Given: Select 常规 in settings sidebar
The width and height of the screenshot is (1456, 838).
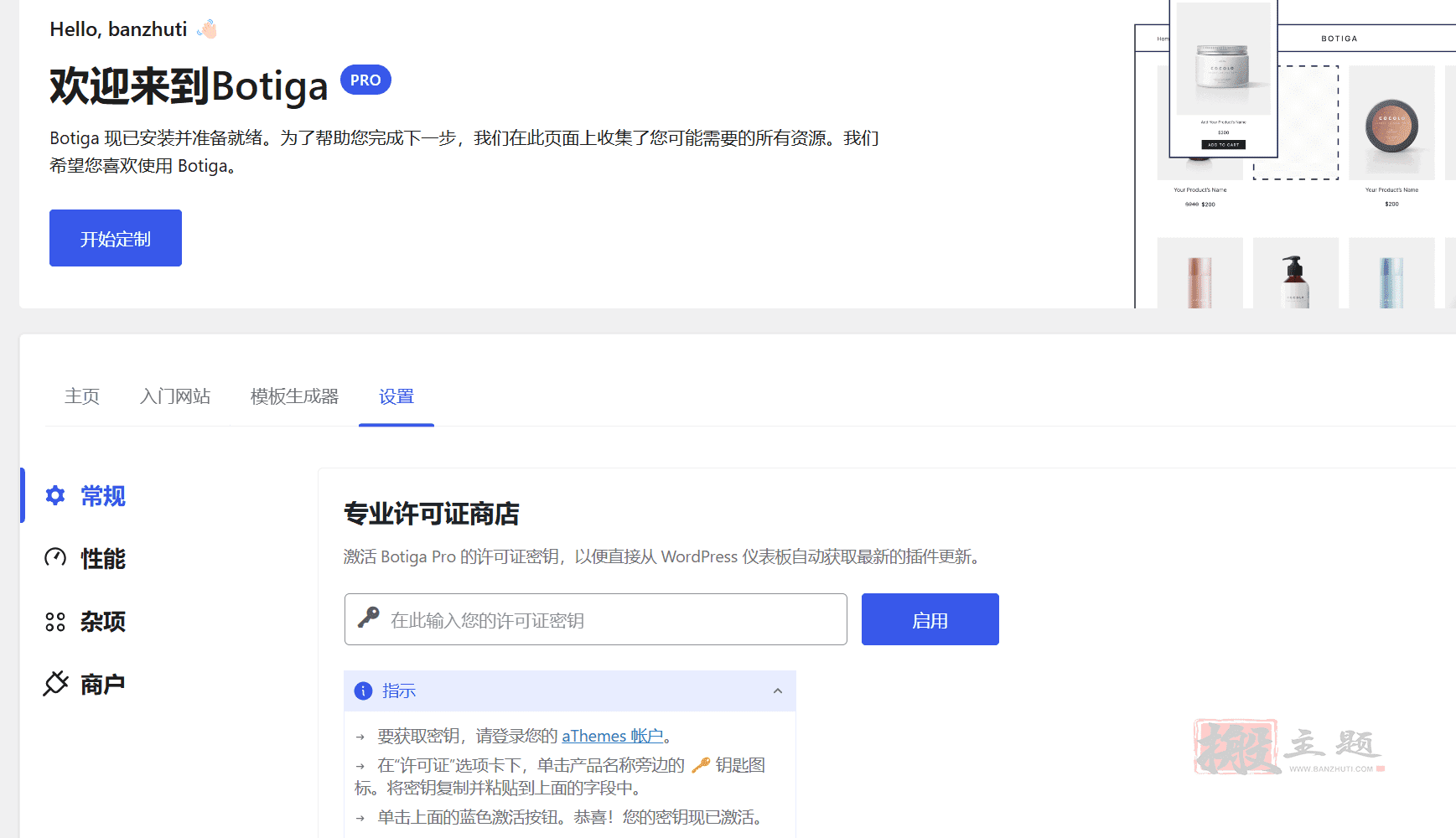Looking at the screenshot, I should [103, 496].
